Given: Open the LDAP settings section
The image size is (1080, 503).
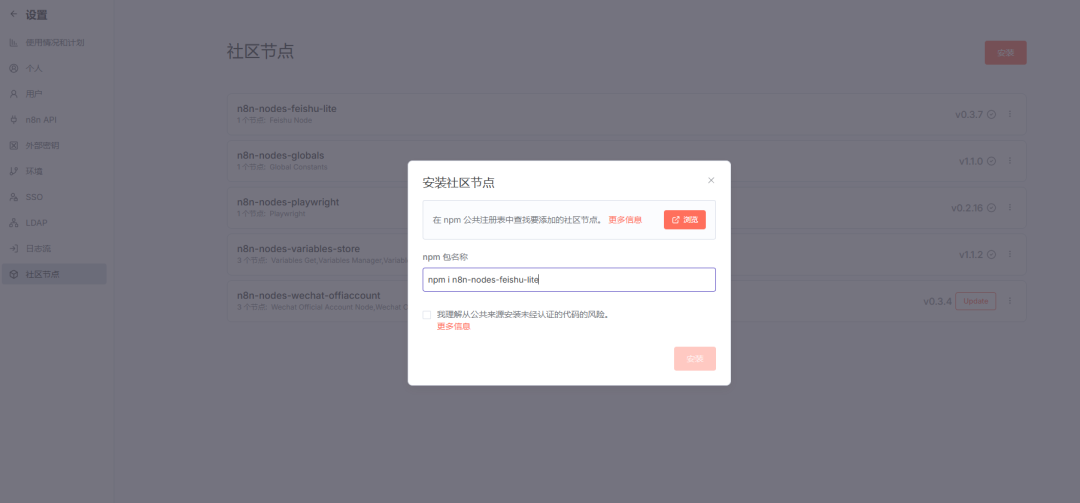Looking at the screenshot, I should pos(36,222).
